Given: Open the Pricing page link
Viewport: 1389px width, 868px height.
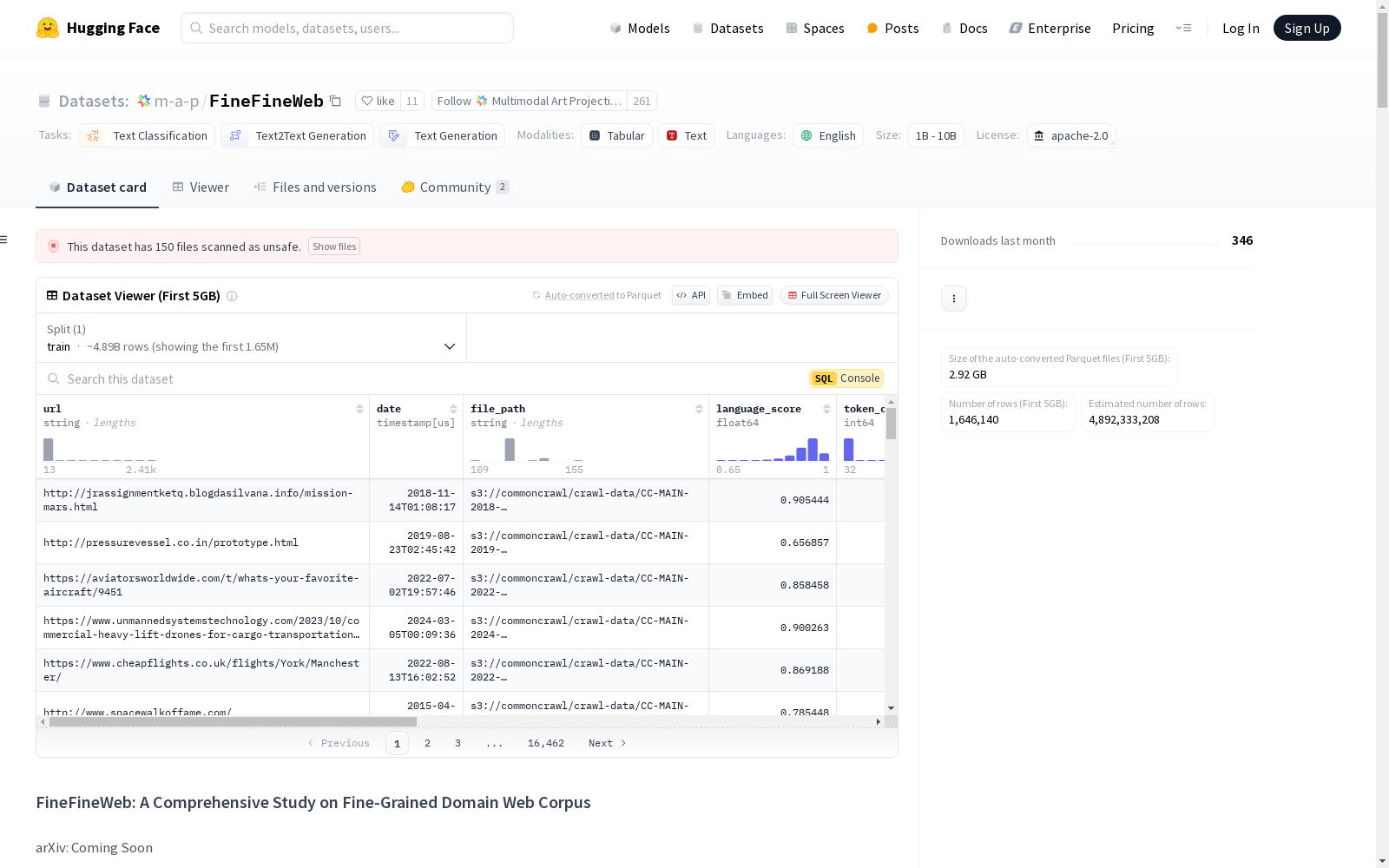Looking at the screenshot, I should click(x=1133, y=28).
